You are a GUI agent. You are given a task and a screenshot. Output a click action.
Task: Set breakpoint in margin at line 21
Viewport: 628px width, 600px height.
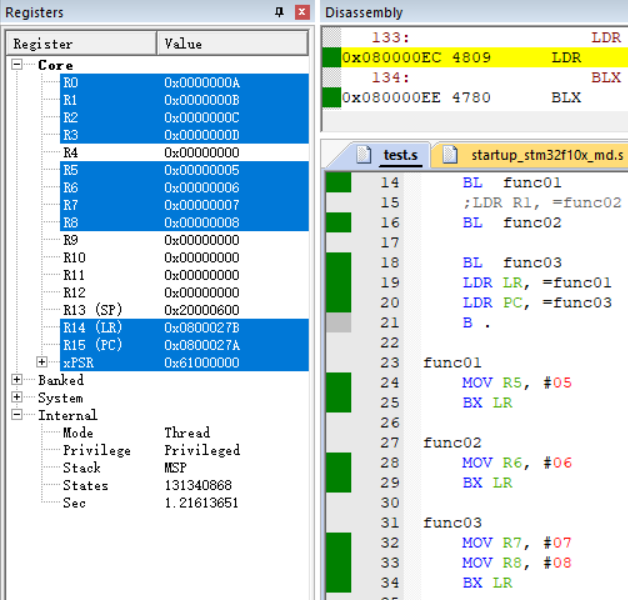click(x=338, y=323)
